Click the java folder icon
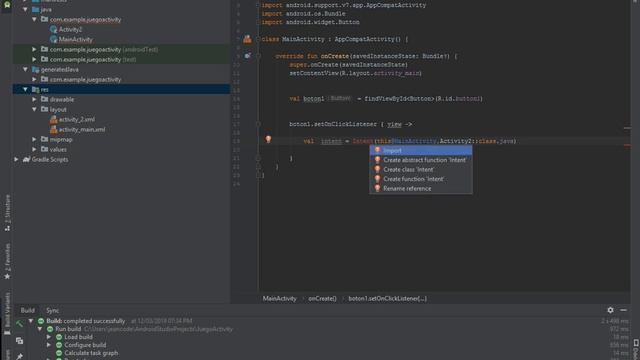The height and width of the screenshot is (360, 640). coord(36,9)
